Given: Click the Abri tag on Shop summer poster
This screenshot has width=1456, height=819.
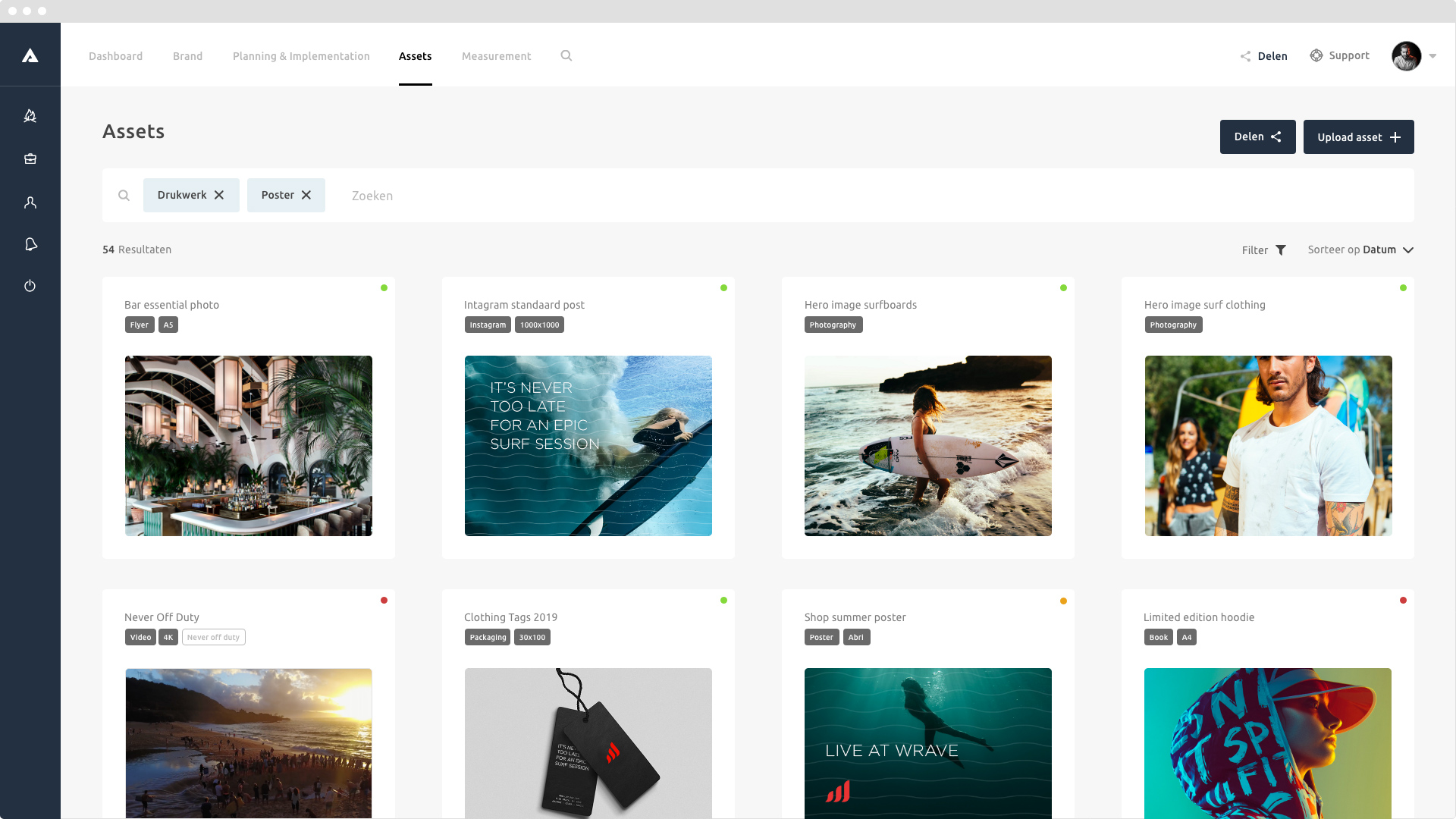Looking at the screenshot, I should [857, 637].
